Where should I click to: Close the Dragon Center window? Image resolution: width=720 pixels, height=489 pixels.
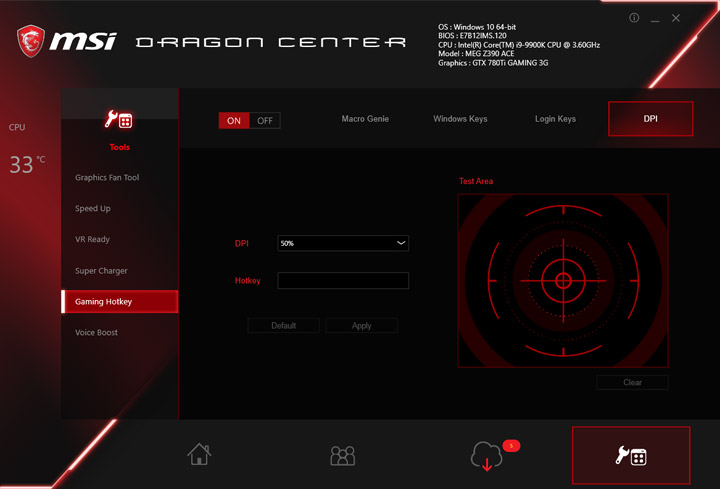tap(676, 18)
